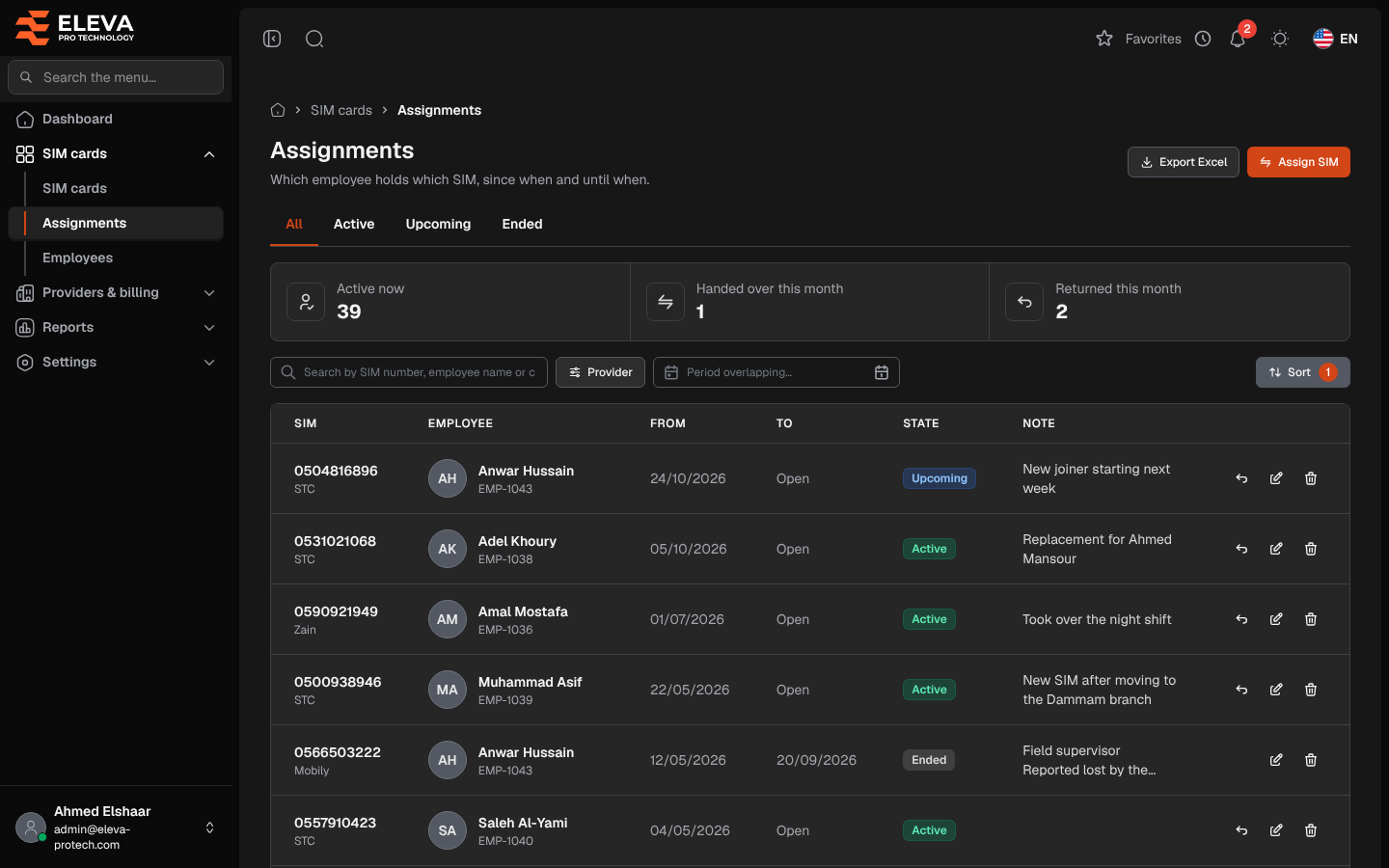The width and height of the screenshot is (1389, 868).
Task: Select the All tab
Action: pyautogui.click(x=294, y=224)
